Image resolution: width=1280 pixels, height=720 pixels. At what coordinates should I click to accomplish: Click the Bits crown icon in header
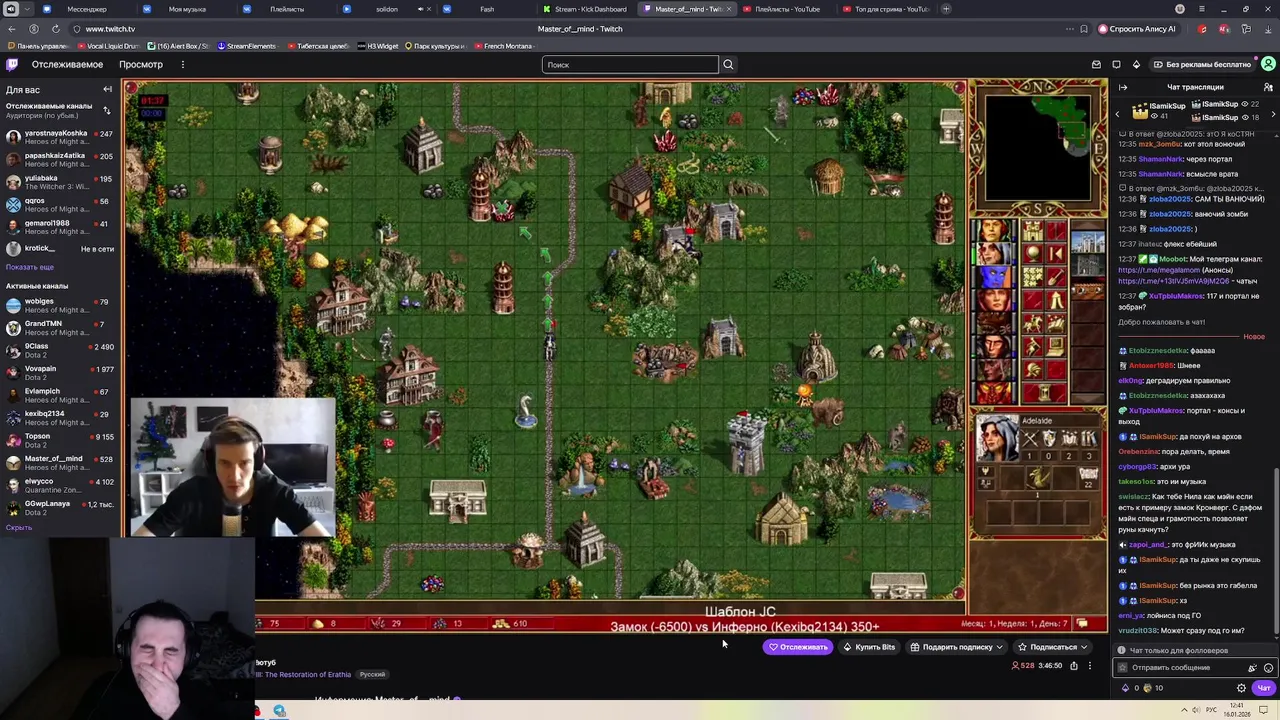click(1136, 64)
